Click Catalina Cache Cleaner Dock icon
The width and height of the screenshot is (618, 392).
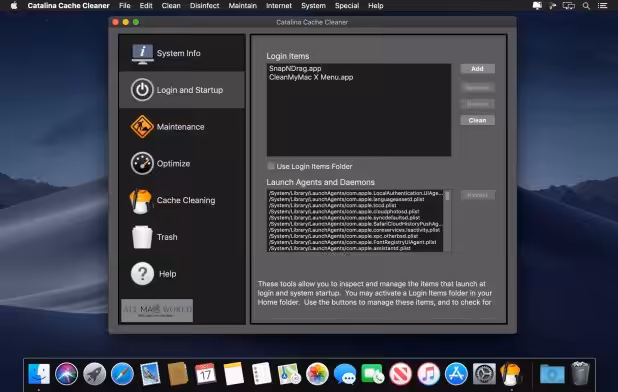(511, 373)
